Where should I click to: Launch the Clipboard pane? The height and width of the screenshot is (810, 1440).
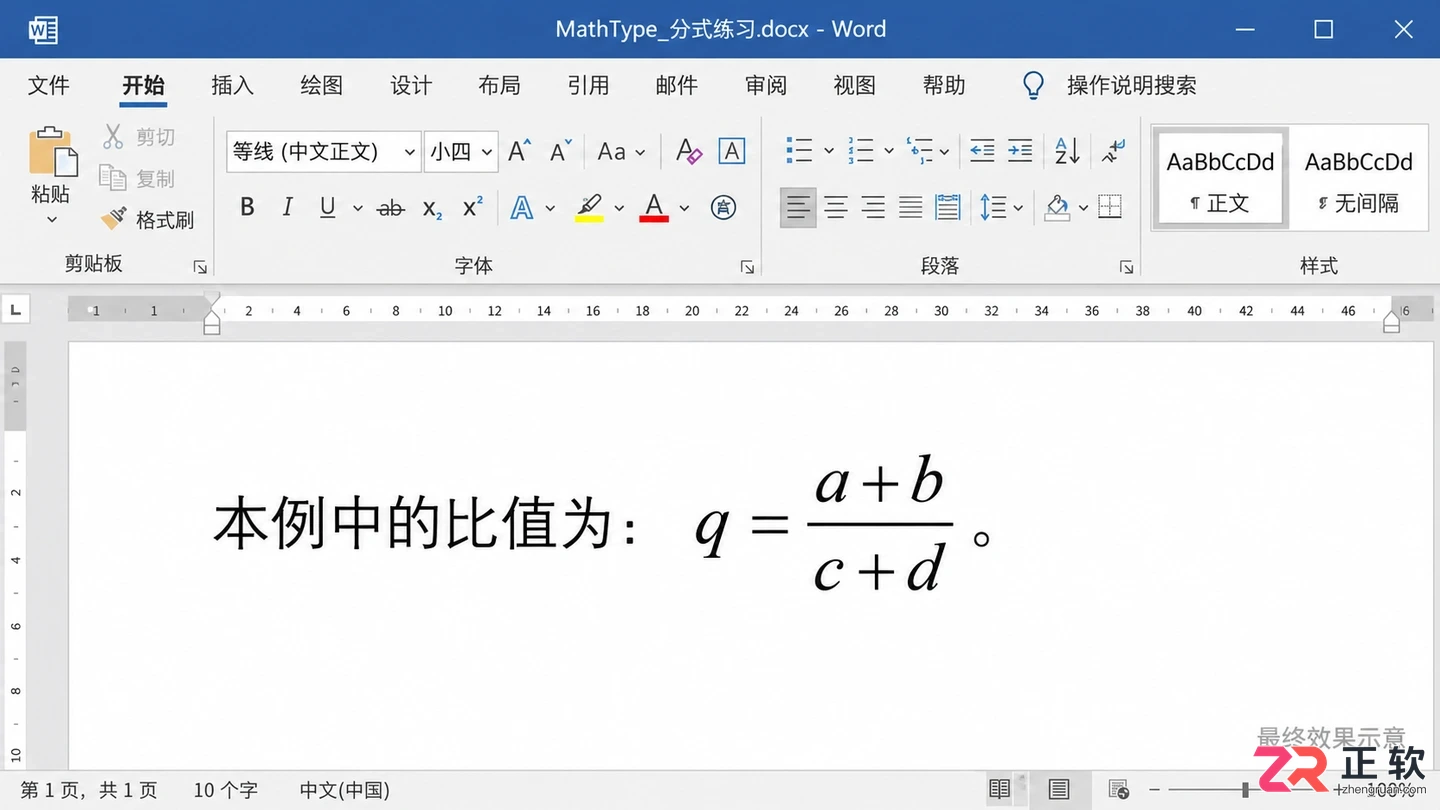pos(200,267)
